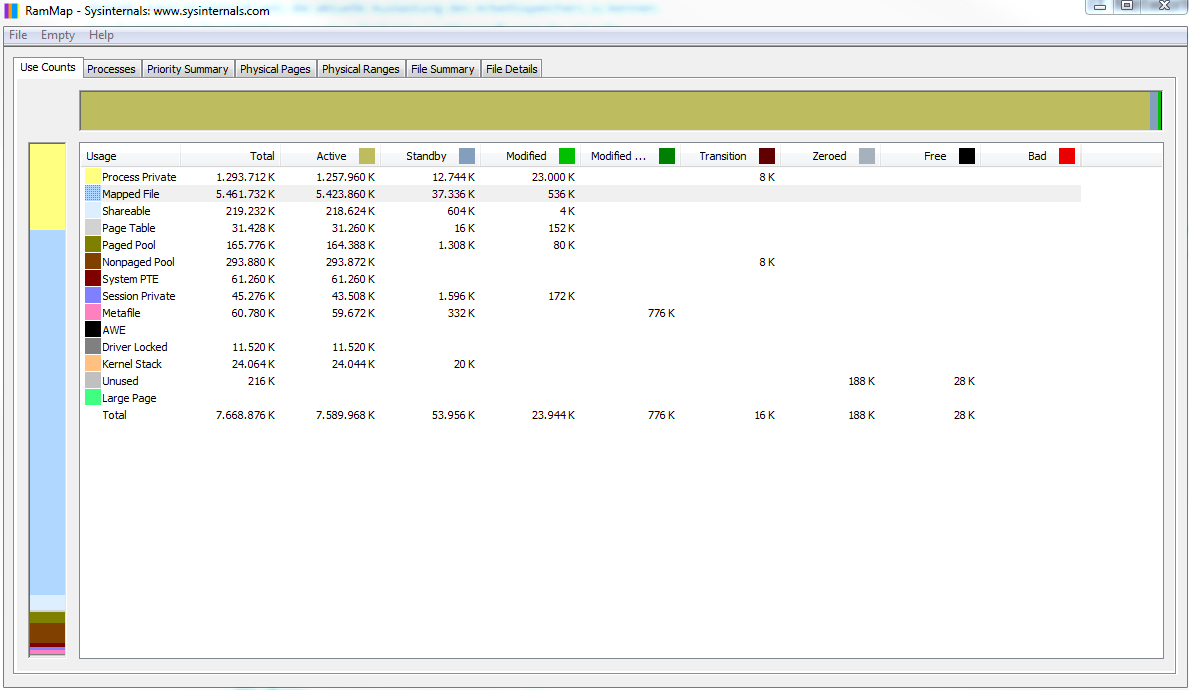Click the black AWE icon
This screenshot has height=690, width=1189.
click(93, 330)
